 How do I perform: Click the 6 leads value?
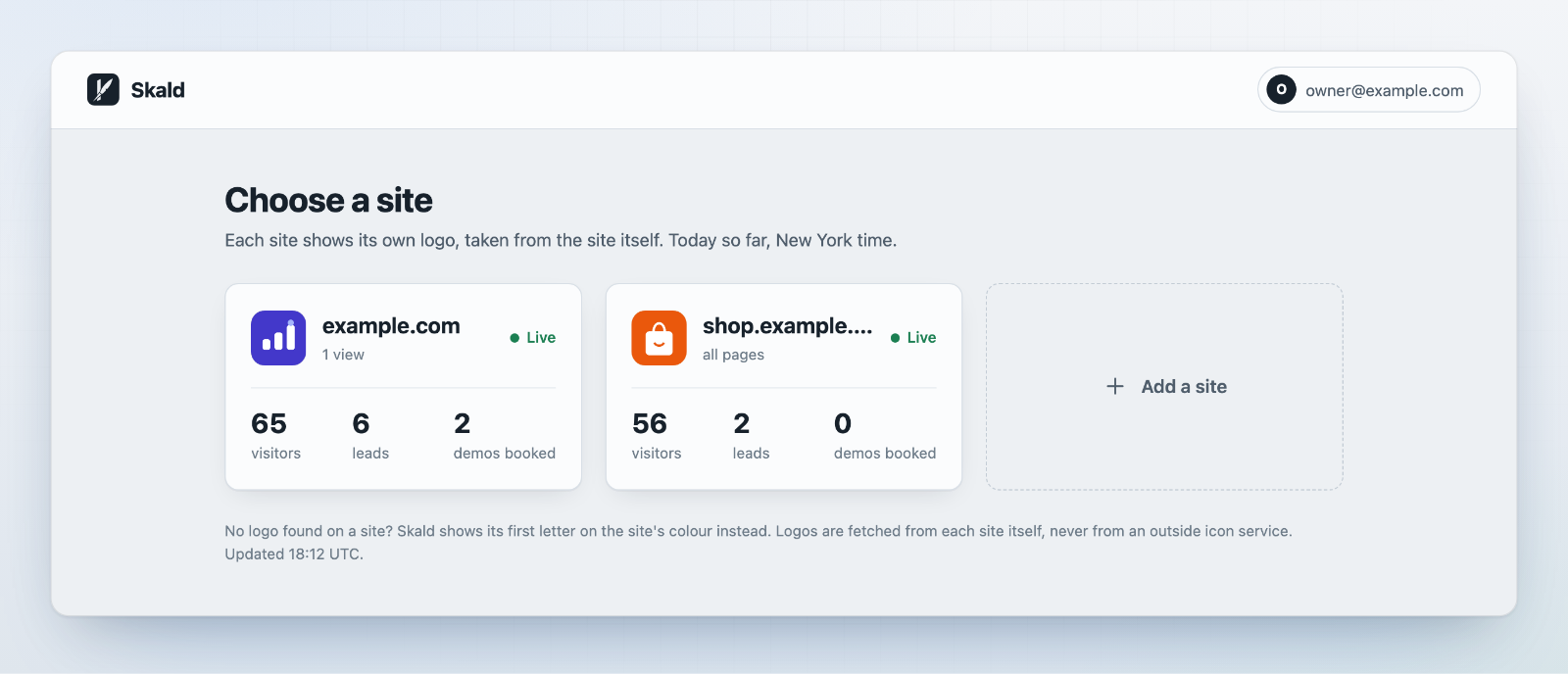(x=361, y=424)
